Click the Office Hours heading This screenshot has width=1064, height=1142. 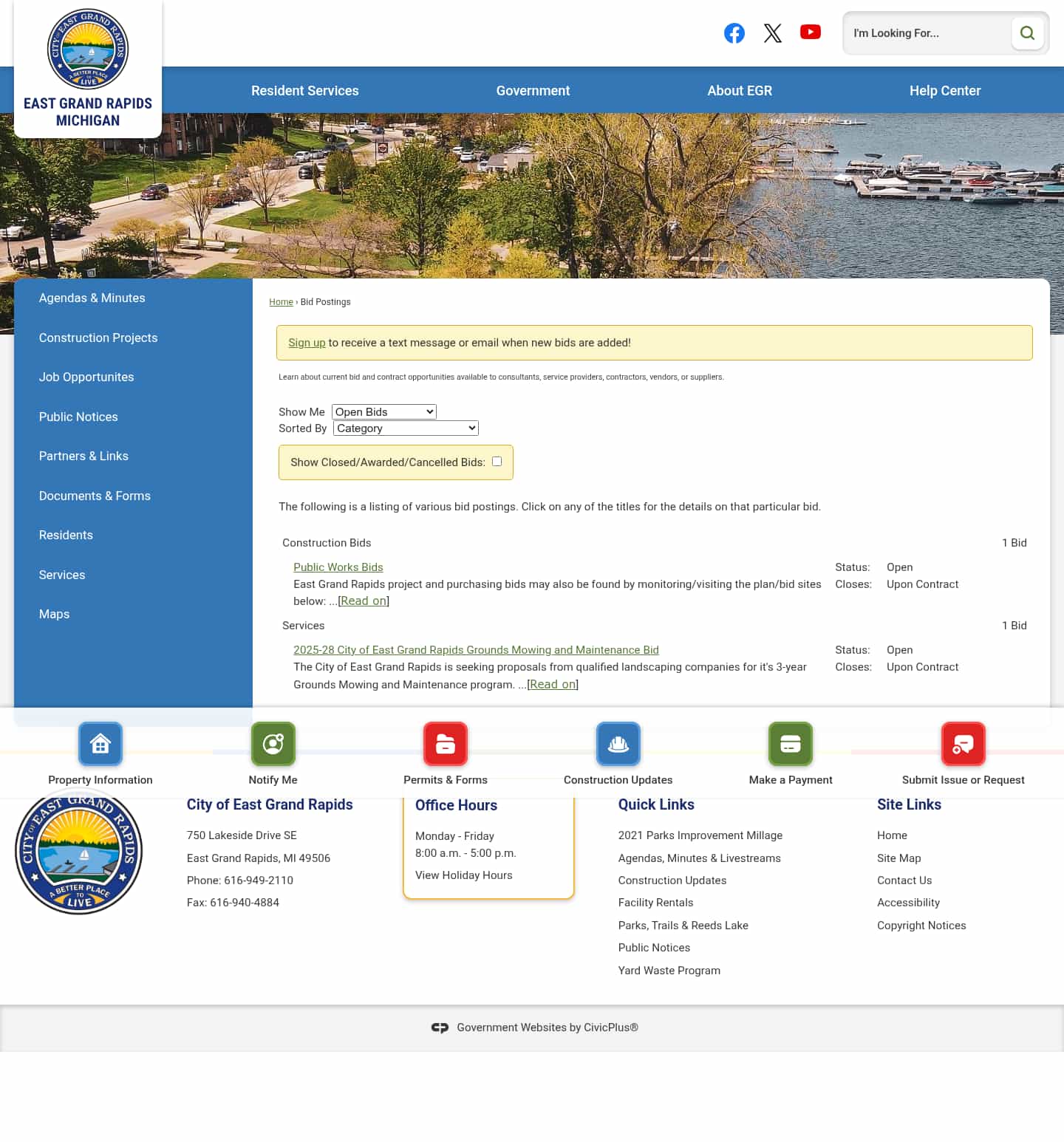456,805
